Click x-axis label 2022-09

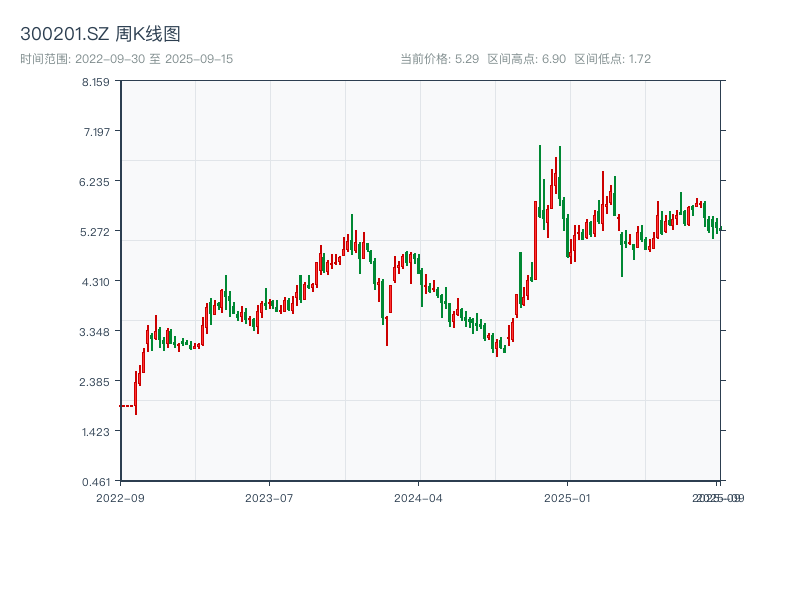[x=120, y=498]
